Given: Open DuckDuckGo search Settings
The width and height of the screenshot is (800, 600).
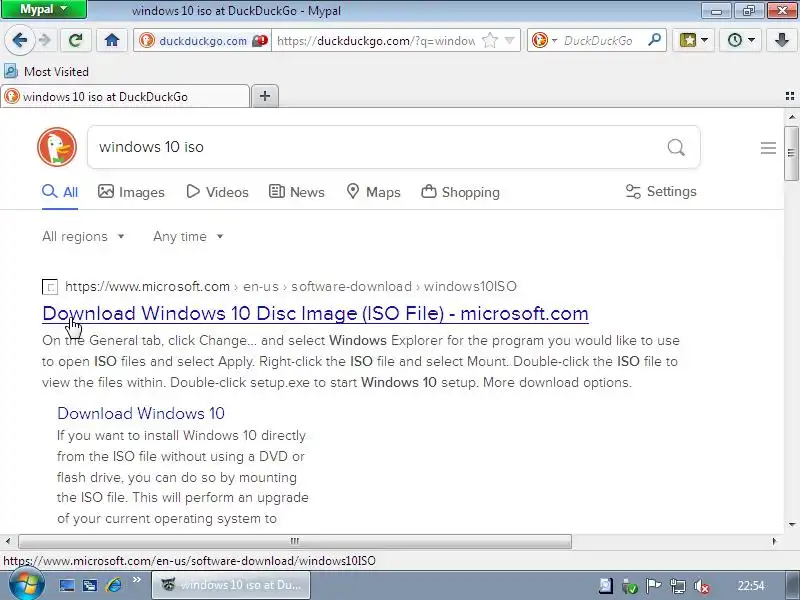Looking at the screenshot, I should coord(661,191).
